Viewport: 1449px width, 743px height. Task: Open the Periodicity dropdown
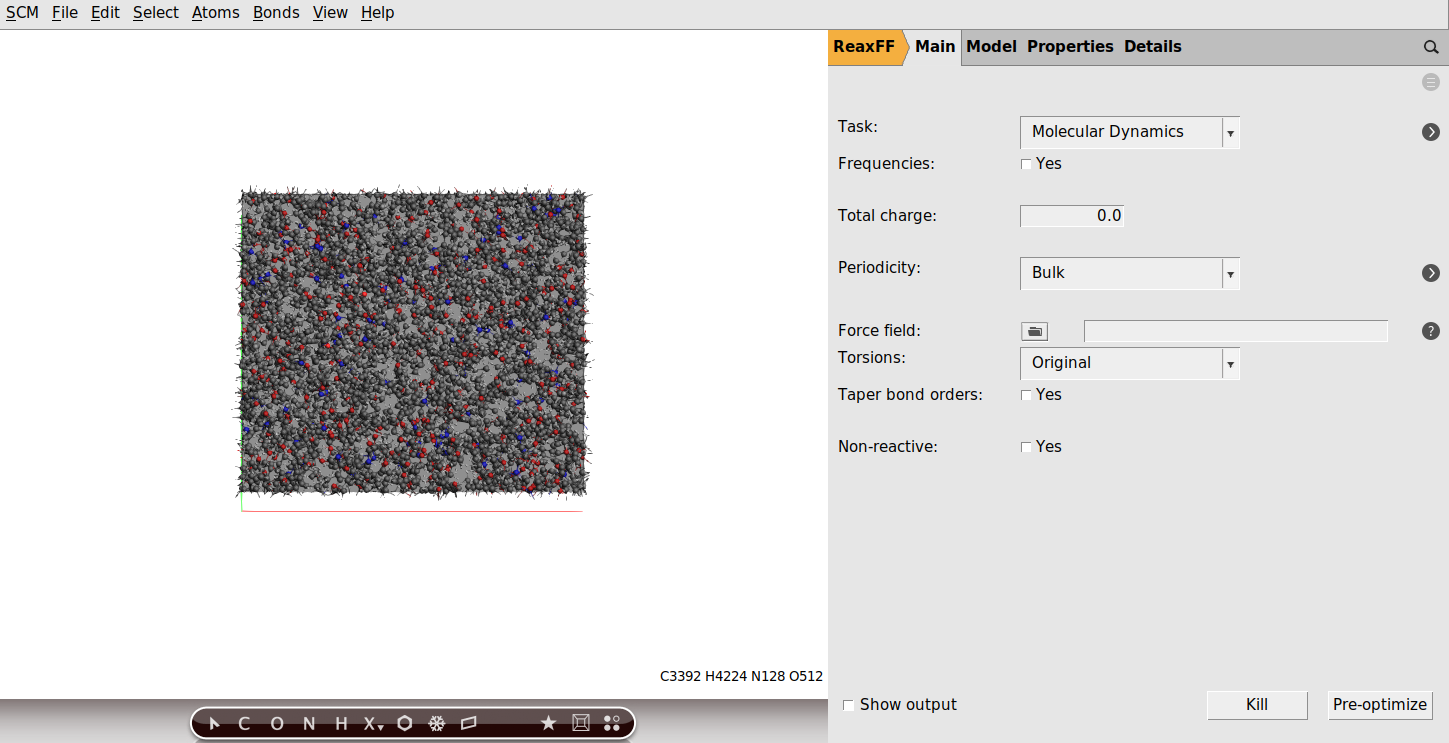click(1231, 273)
